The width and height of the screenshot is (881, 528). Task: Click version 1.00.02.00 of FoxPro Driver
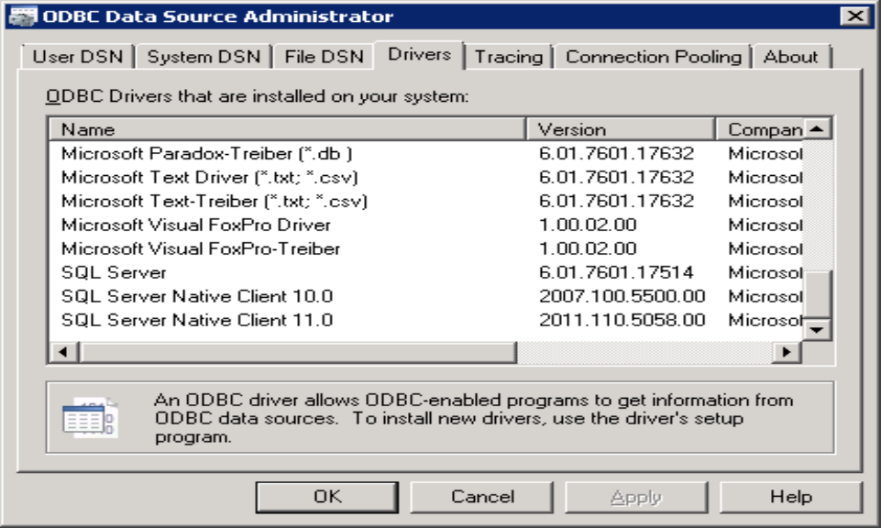tap(588, 225)
